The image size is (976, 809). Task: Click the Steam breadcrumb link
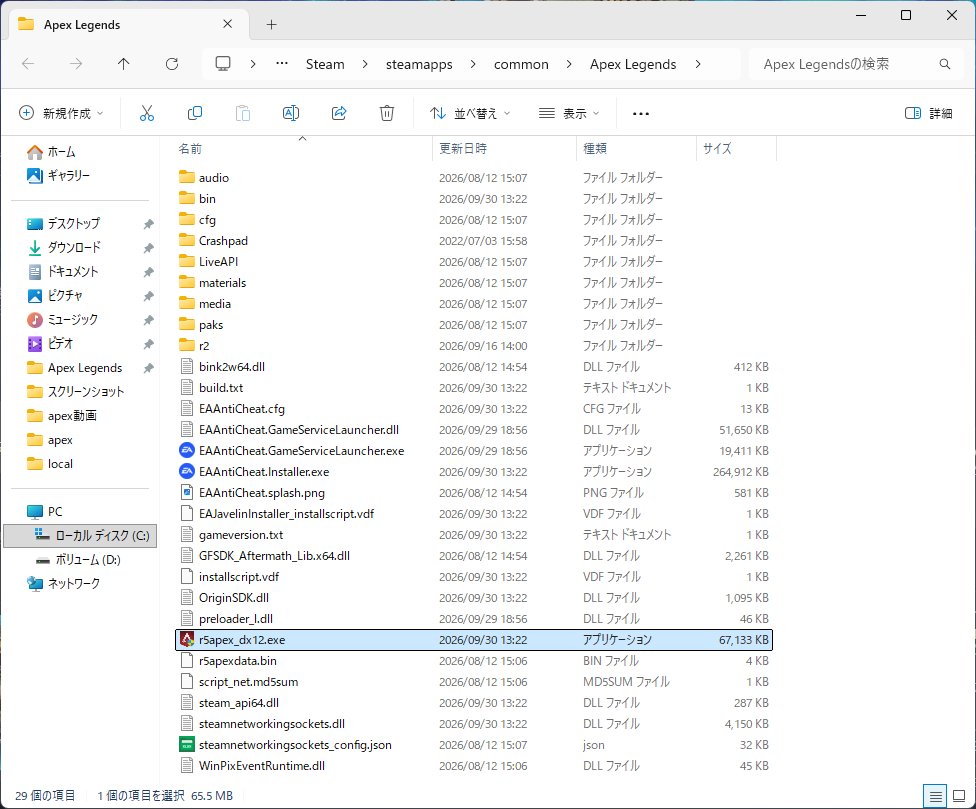325,64
